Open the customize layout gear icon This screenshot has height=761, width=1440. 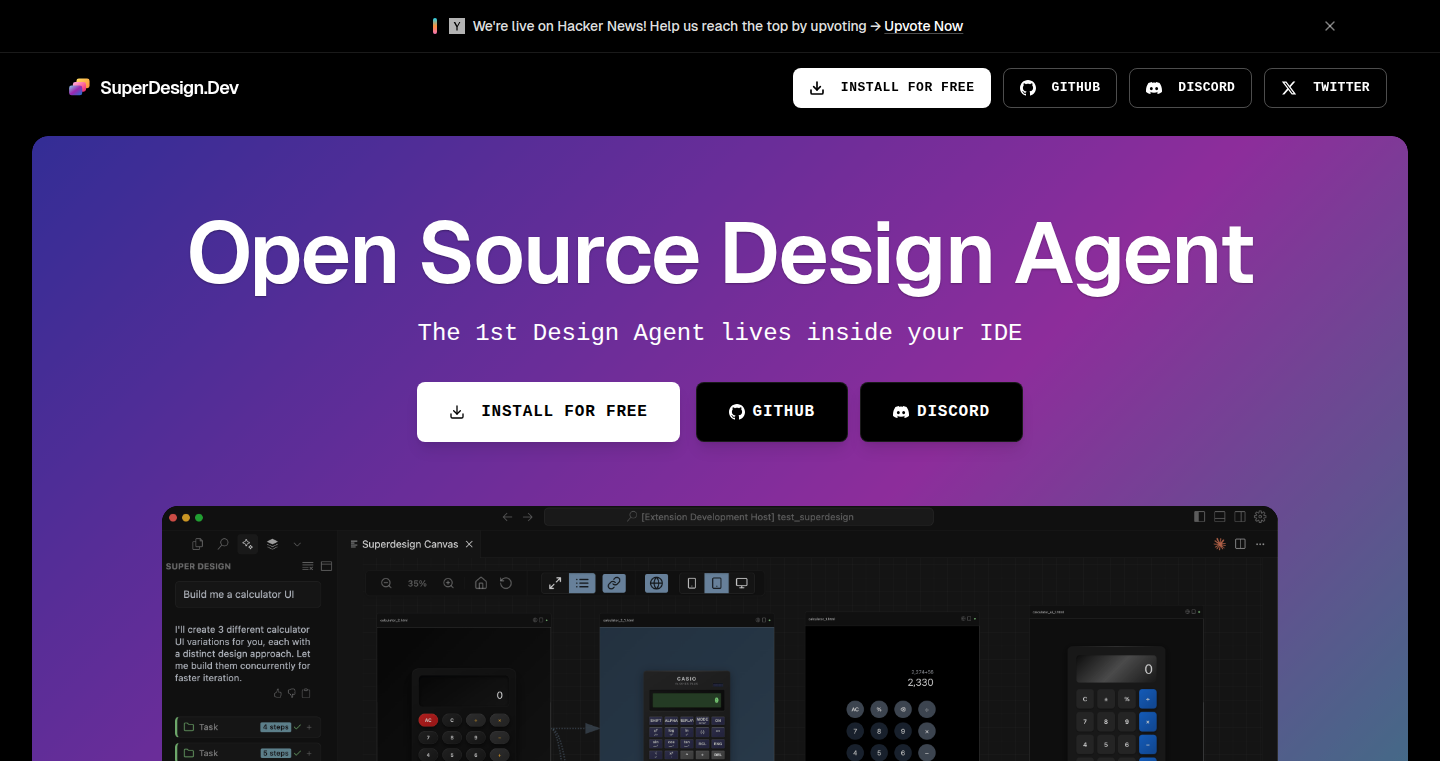[x=1260, y=517]
